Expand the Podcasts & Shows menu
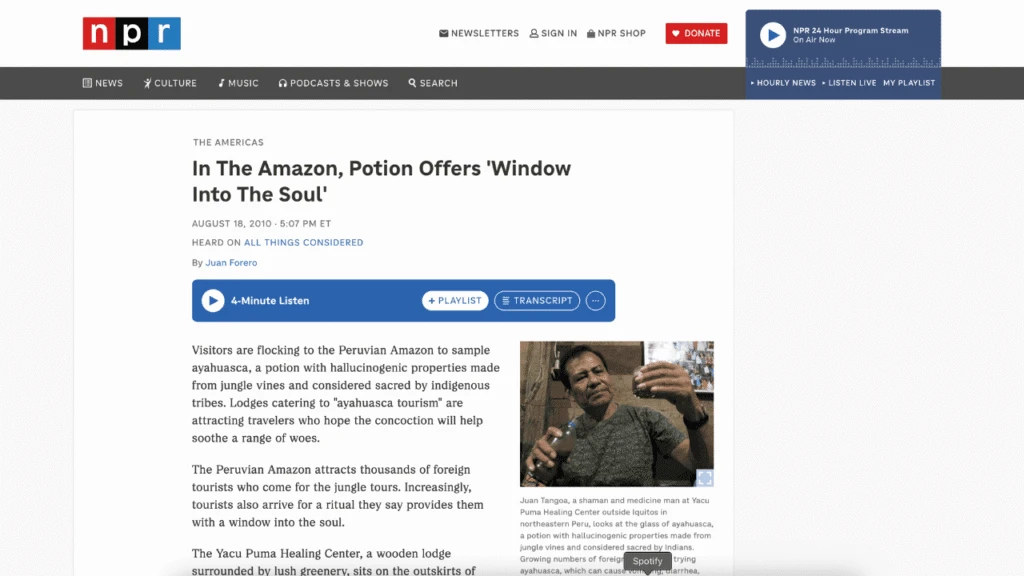This screenshot has height=576, width=1024. pos(333,83)
